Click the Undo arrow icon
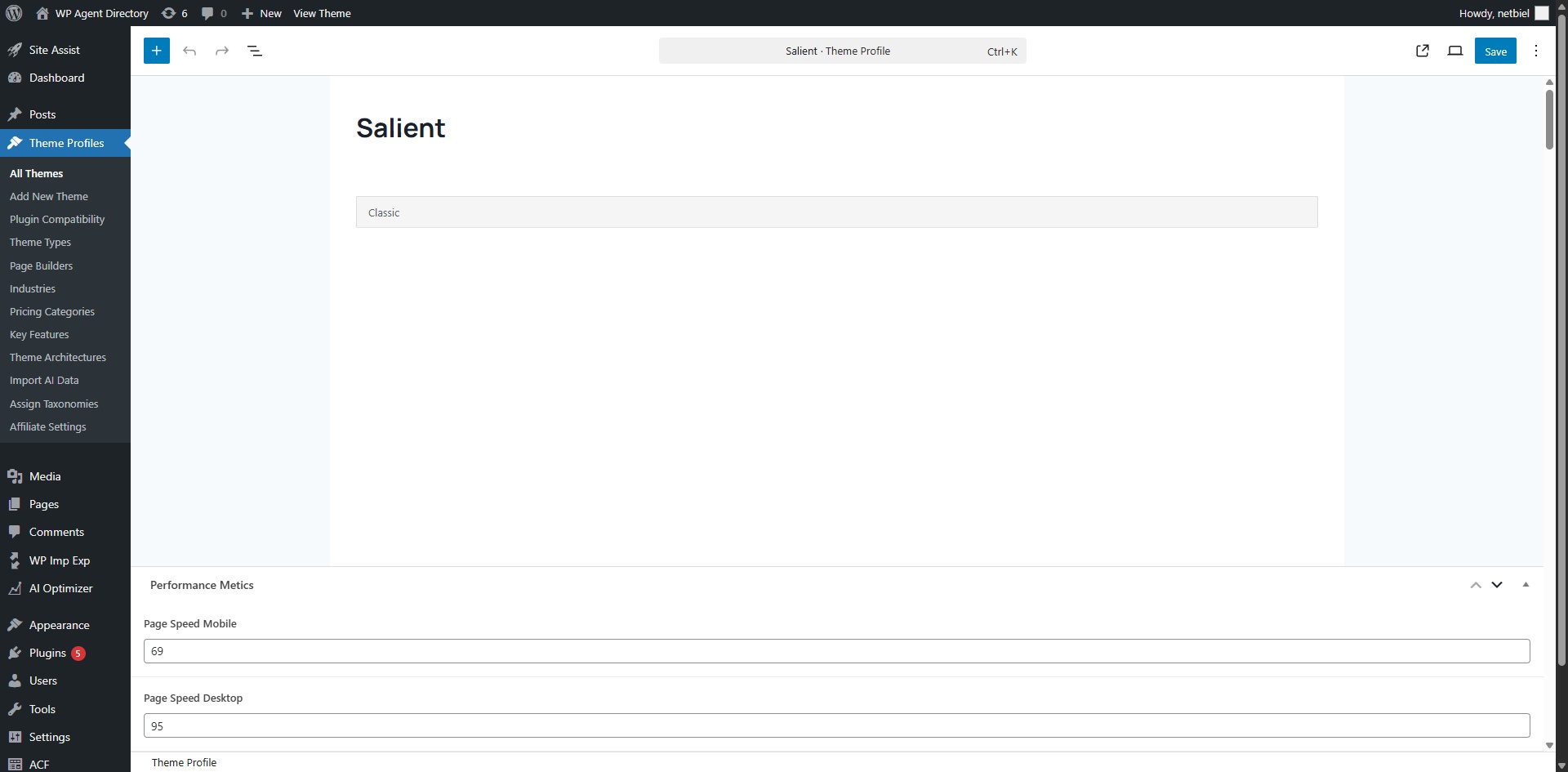Screen dimensions: 1568x772 [x=189, y=51]
